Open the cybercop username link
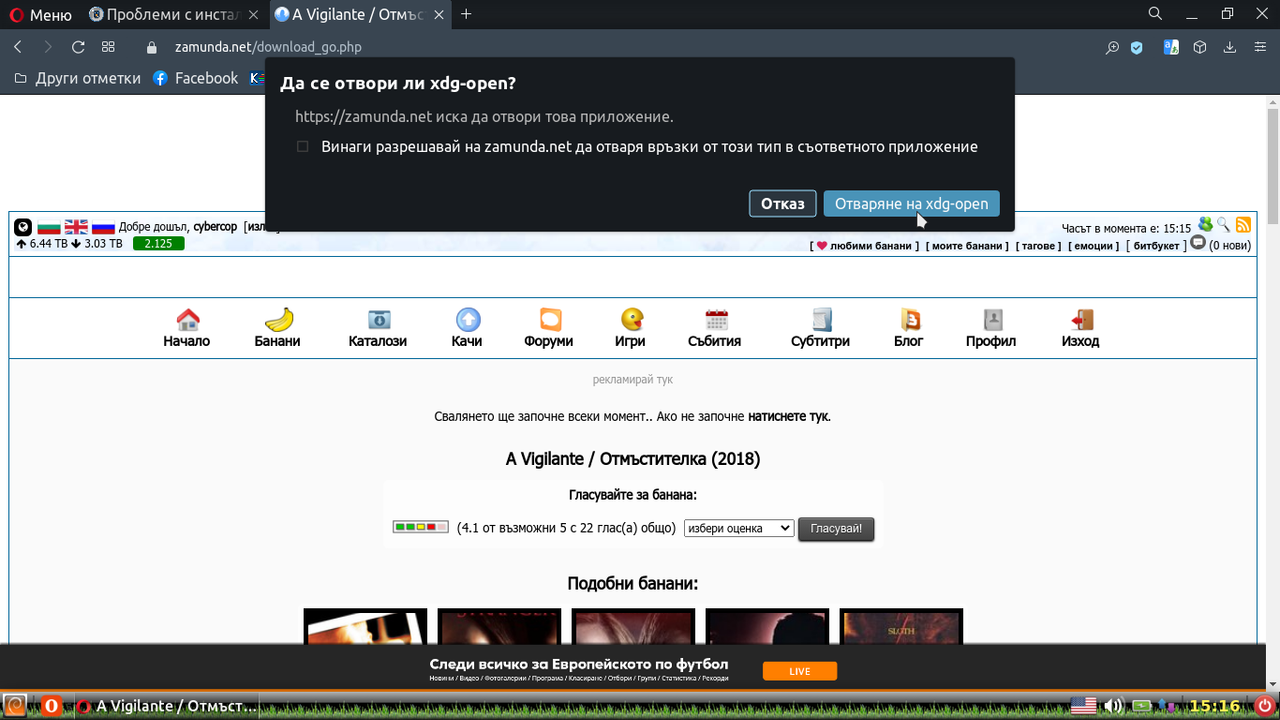Screen dimensions: 1280x720 pyautogui.click(x=215, y=227)
